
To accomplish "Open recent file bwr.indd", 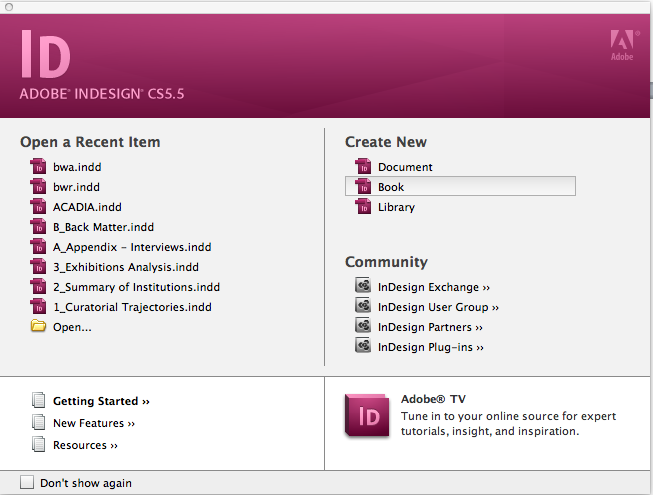I will (76, 187).
